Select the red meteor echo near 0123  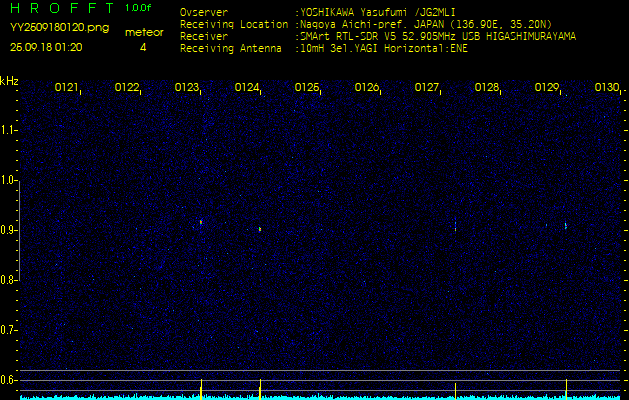coord(201,222)
